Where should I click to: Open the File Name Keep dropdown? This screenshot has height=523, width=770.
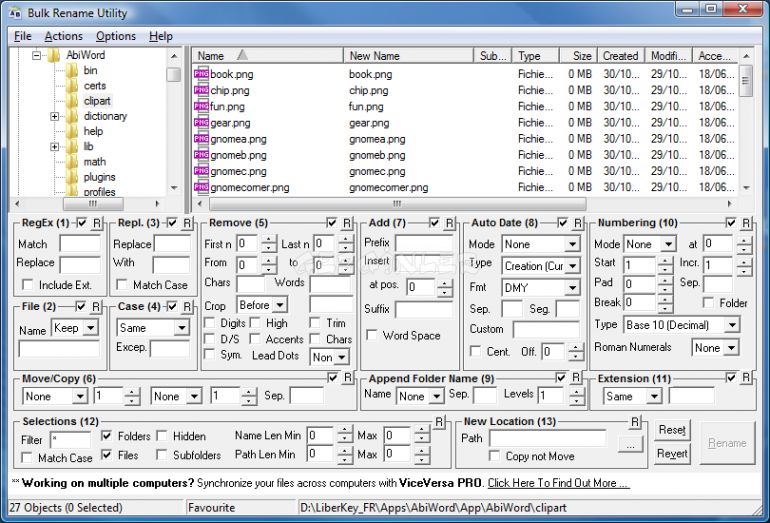tap(90, 328)
